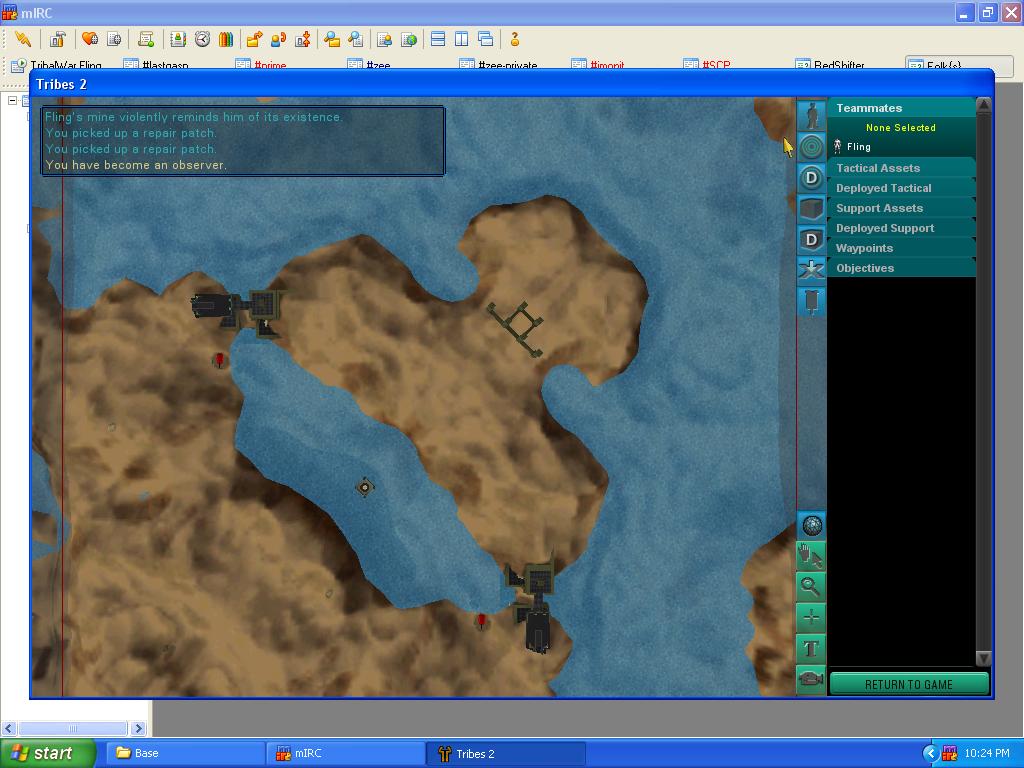1024x768 pixels.
Task: Expand the Deployed Support section
Action: pyautogui.click(x=901, y=228)
